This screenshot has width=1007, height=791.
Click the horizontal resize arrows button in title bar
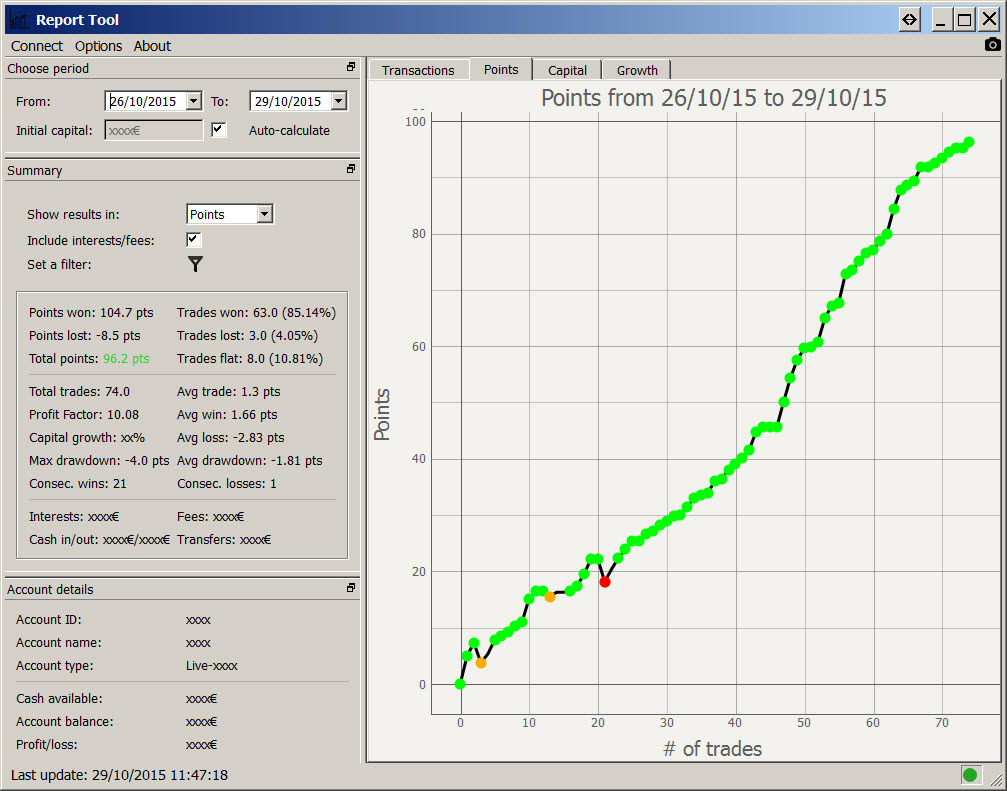click(x=909, y=19)
